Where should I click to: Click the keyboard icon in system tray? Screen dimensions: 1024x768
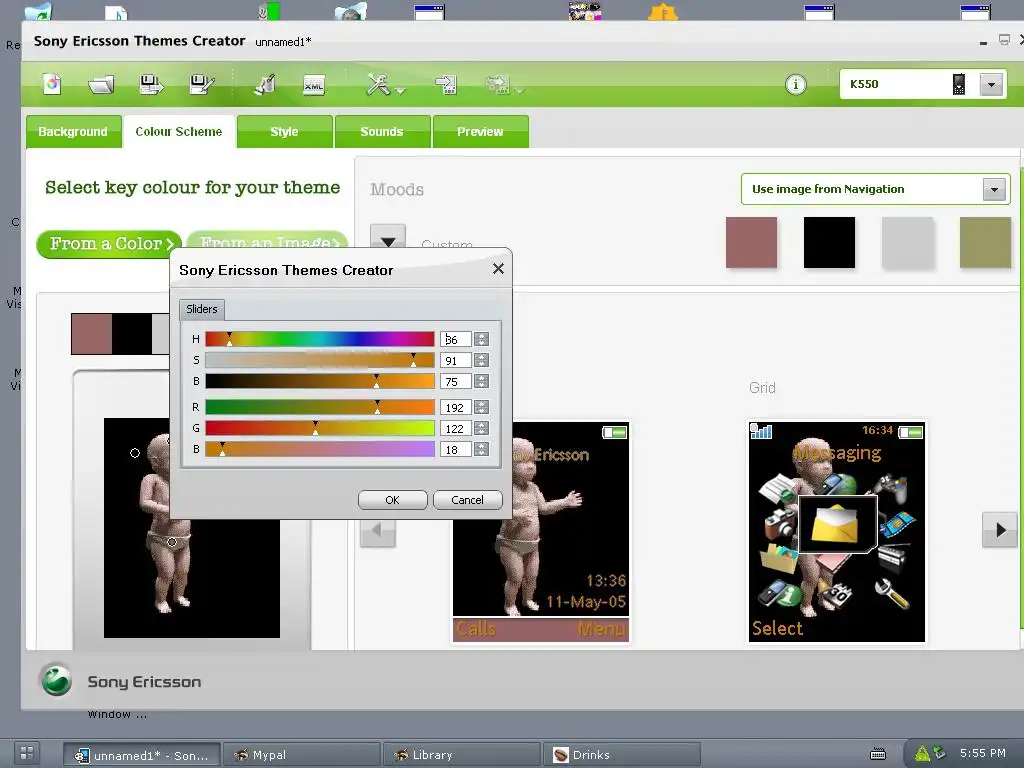pos(878,754)
